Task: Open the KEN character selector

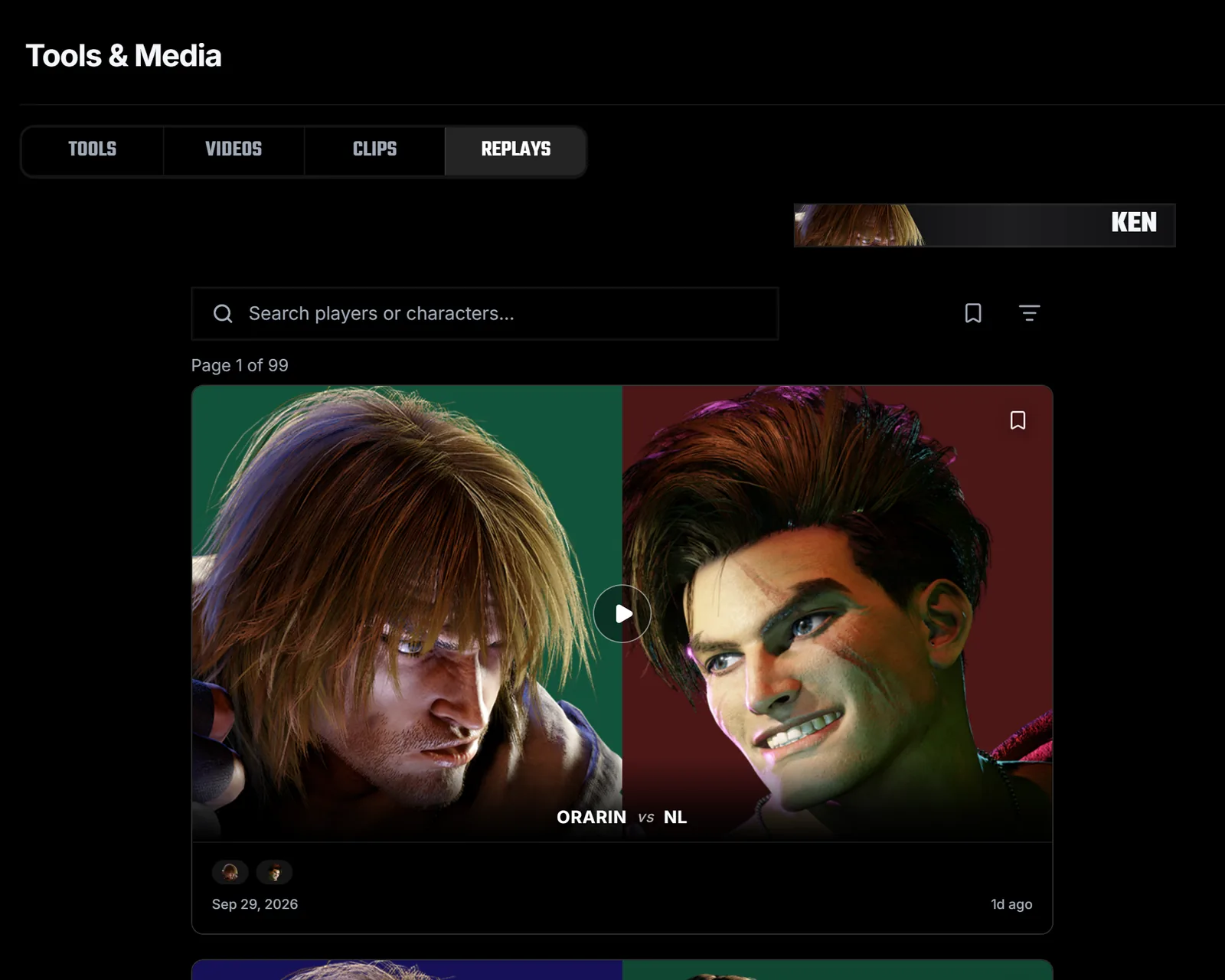Action: point(984,225)
